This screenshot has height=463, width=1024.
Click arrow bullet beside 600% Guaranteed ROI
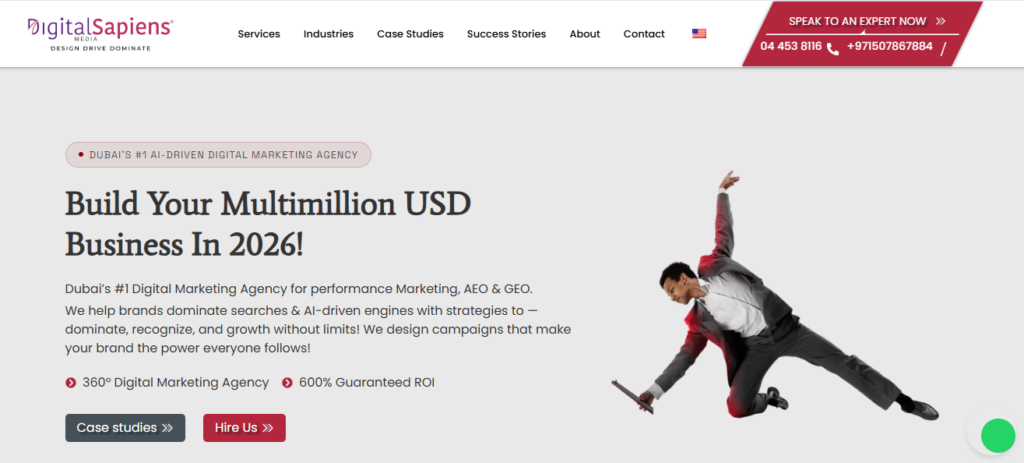[x=287, y=383]
